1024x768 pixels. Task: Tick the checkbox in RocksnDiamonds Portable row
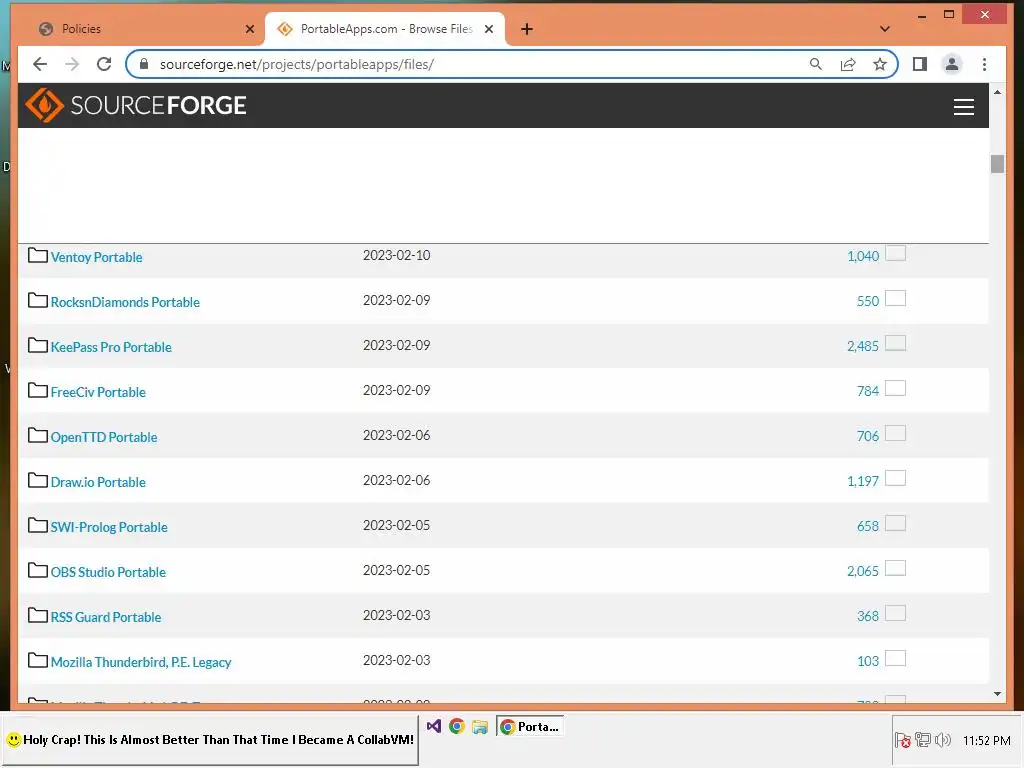[895, 298]
